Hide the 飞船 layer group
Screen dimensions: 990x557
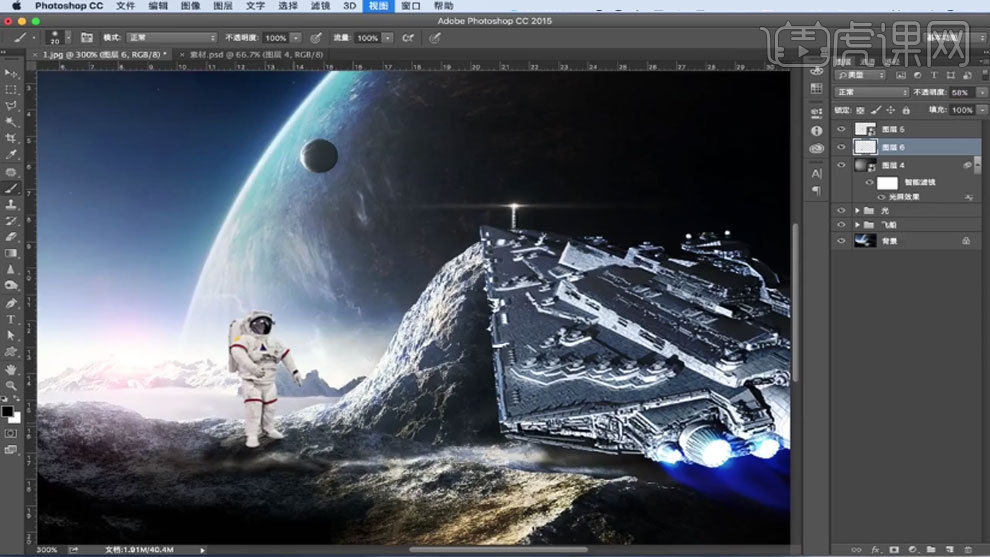click(x=841, y=225)
